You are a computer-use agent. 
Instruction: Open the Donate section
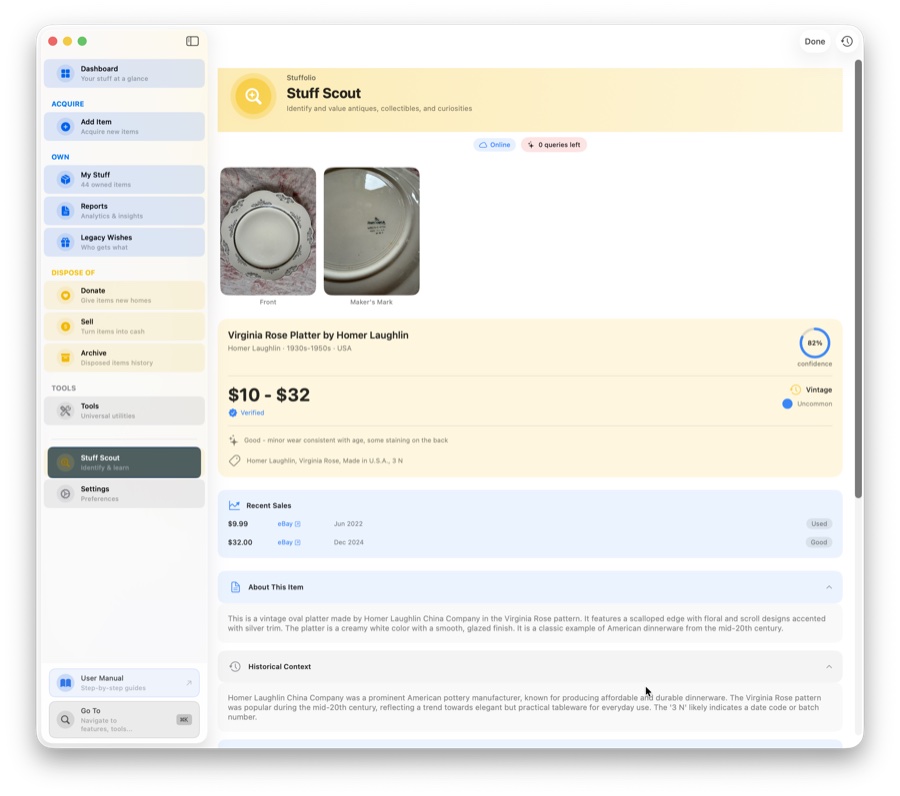(x=124, y=295)
